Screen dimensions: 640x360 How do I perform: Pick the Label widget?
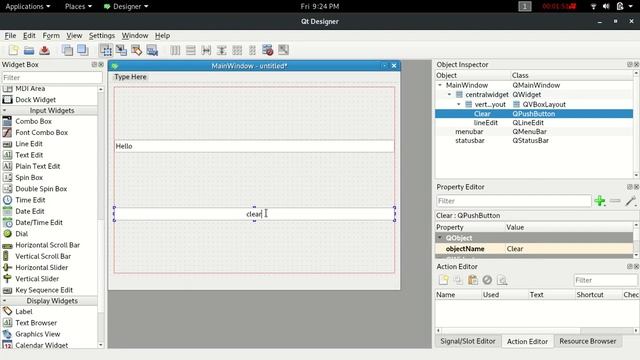click(23, 311)
